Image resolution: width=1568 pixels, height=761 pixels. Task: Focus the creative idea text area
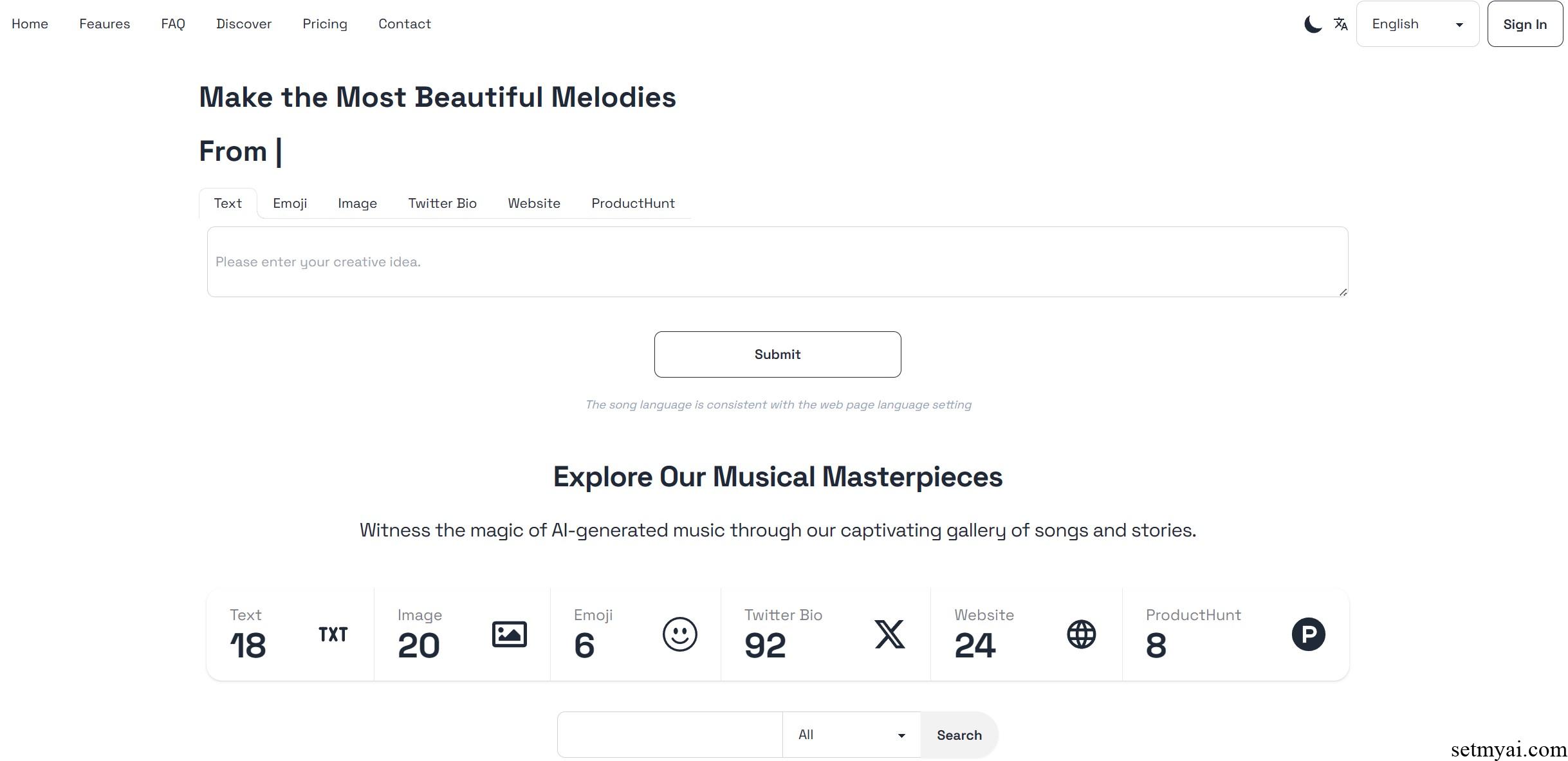[x=777, y=262]
